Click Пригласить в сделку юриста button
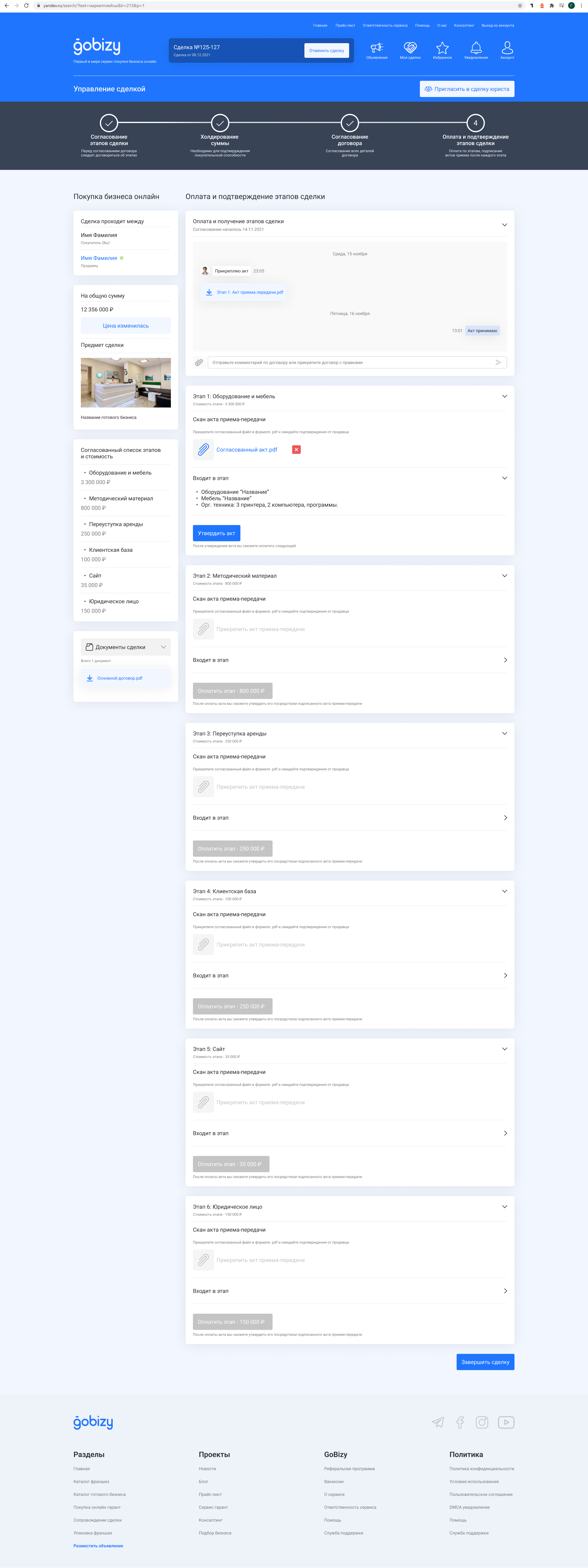588x1568 pixels. 467,89
